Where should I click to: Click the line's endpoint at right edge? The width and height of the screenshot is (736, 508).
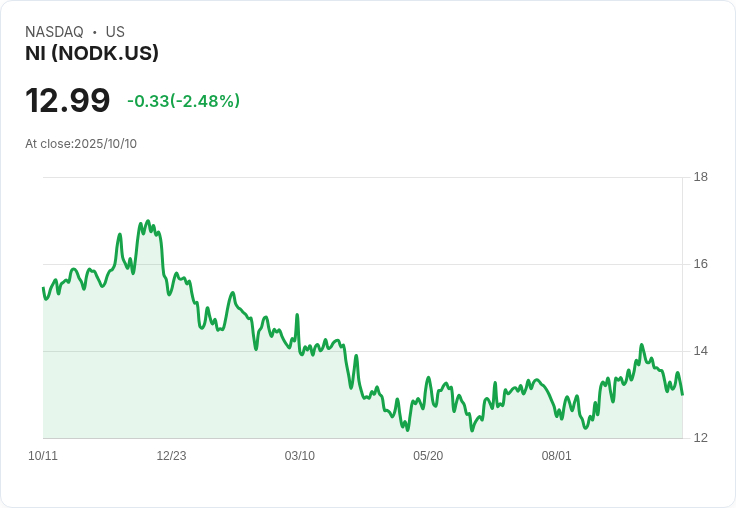[682, 394]
